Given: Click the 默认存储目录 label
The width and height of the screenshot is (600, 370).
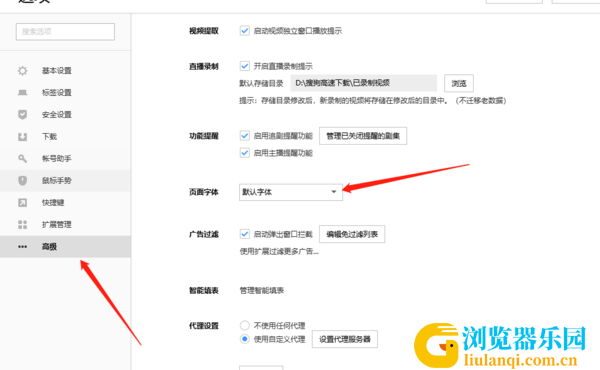Looking at the screenshot, I should [261, 83].
